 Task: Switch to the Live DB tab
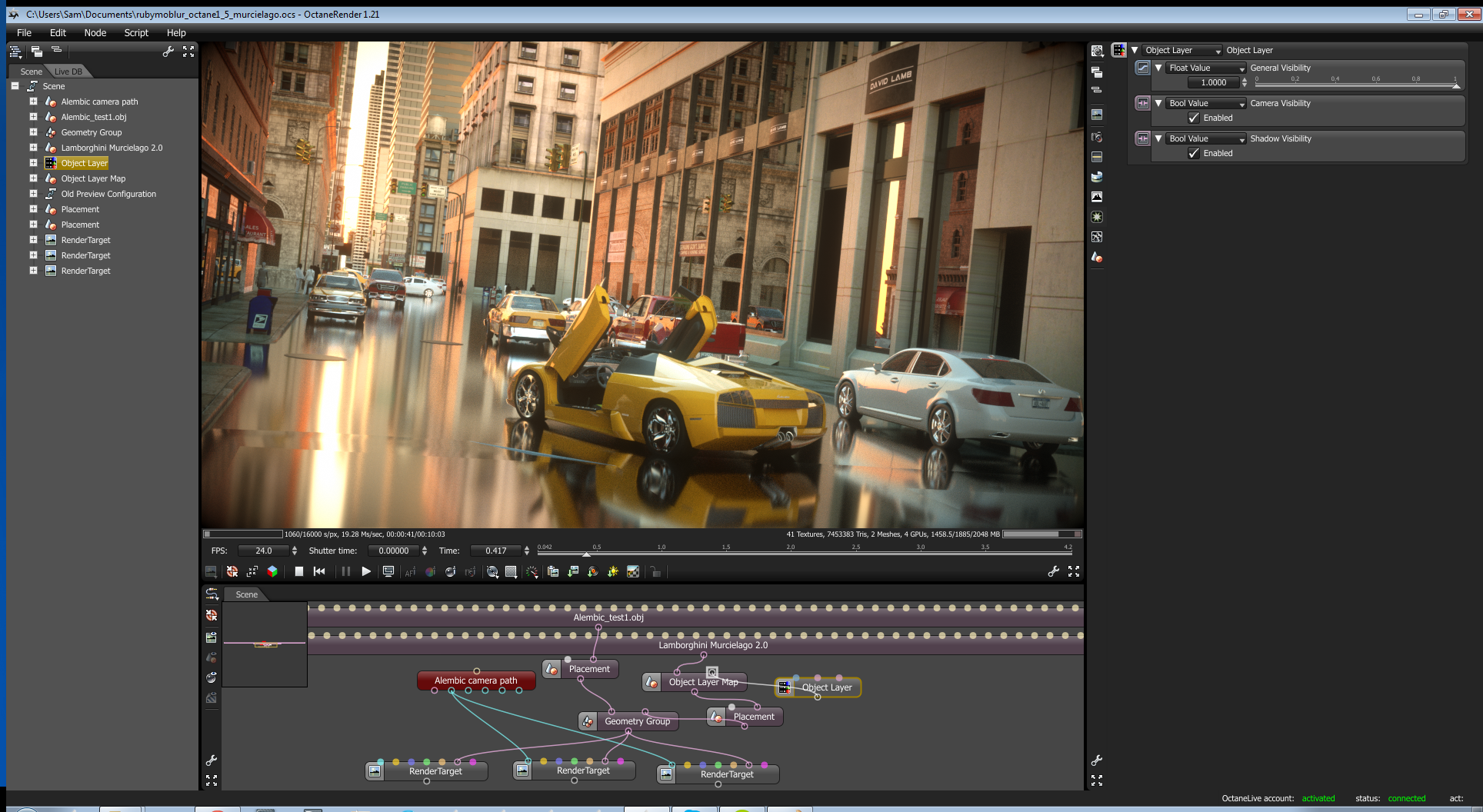click(68, 72)
